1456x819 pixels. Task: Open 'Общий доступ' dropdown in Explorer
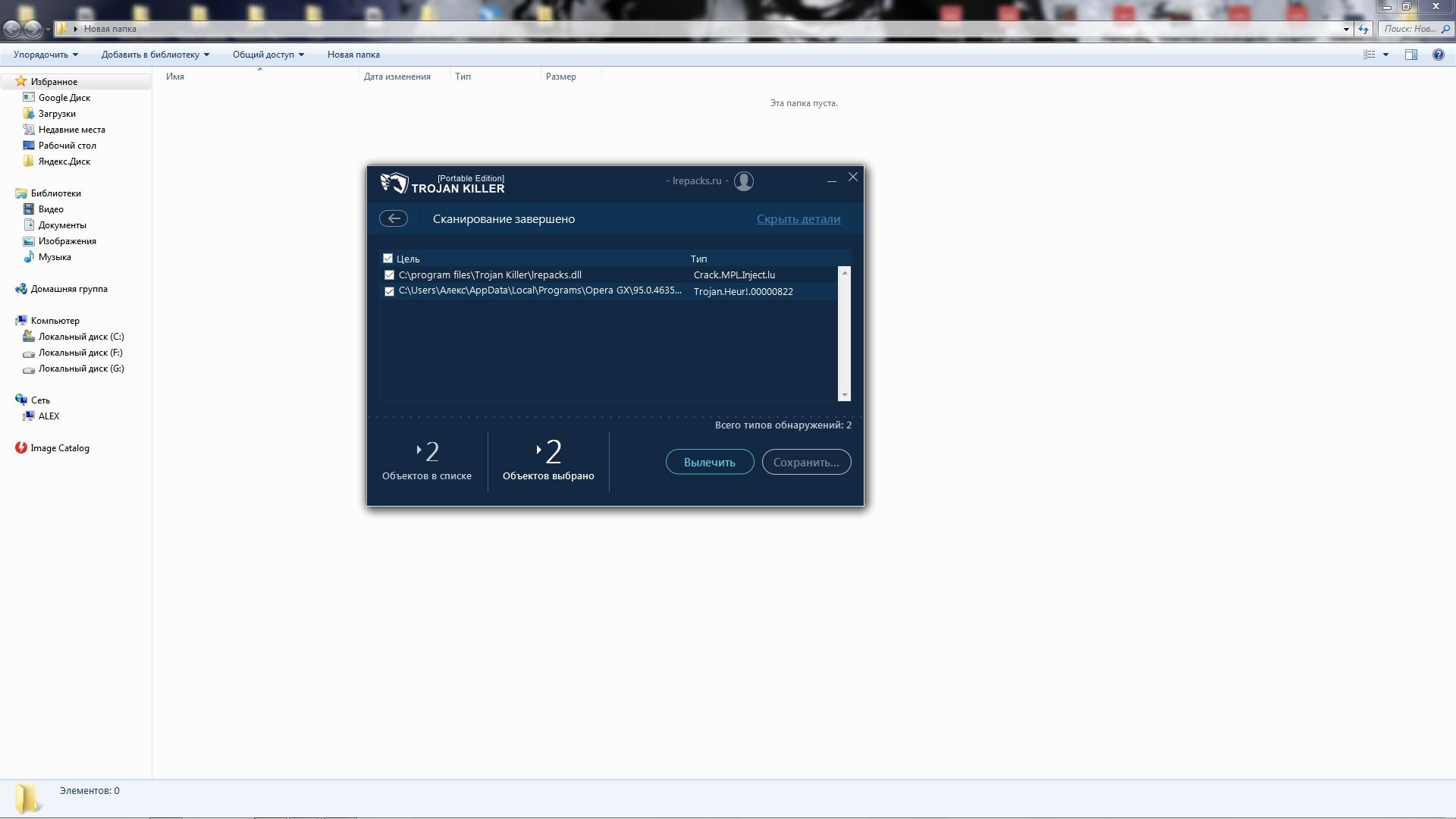pos(268,55)
